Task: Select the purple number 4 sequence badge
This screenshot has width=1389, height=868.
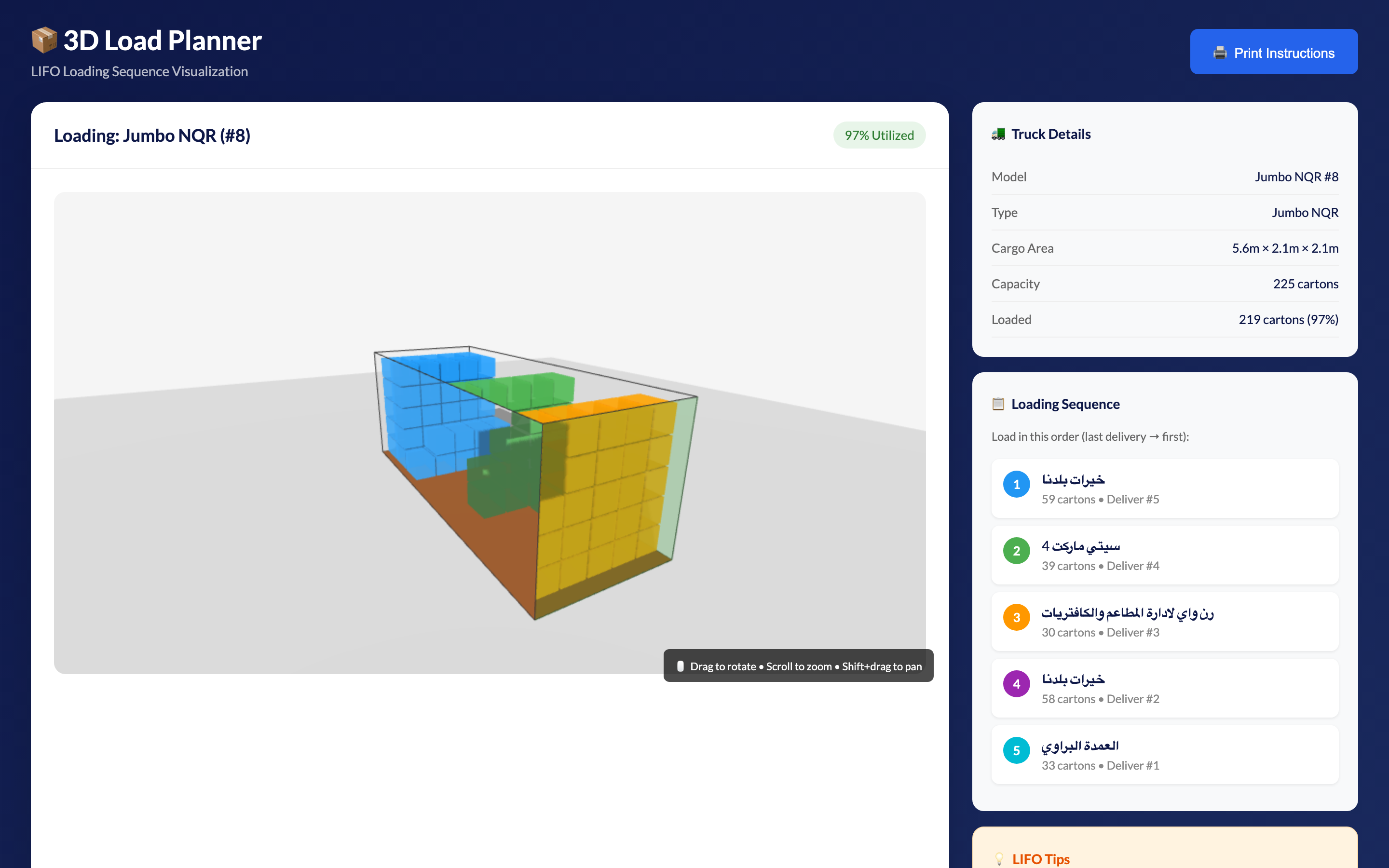Action: pyautogui.click(x=1016, y=684)
